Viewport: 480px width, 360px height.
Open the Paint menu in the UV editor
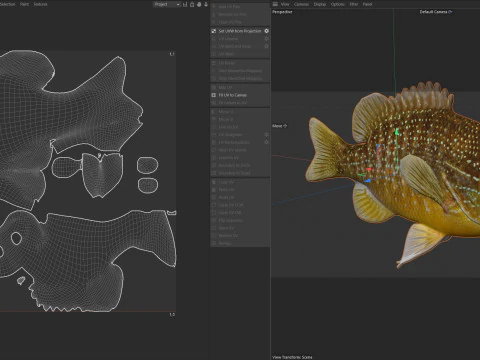[x=24, y=4]
